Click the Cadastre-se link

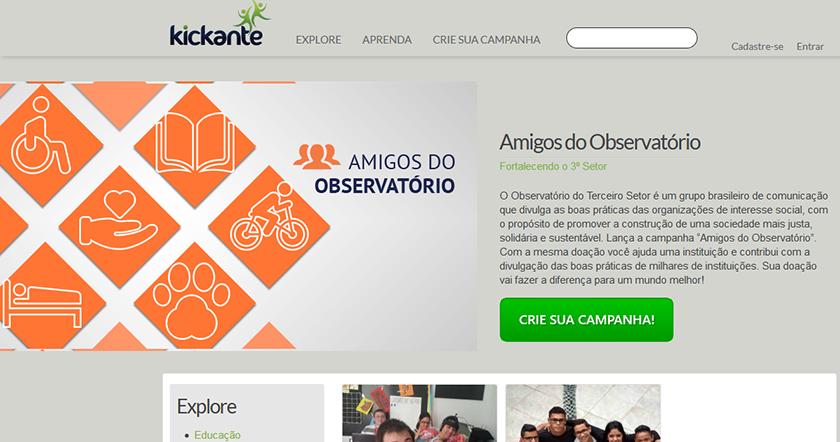tap(757, 47)
